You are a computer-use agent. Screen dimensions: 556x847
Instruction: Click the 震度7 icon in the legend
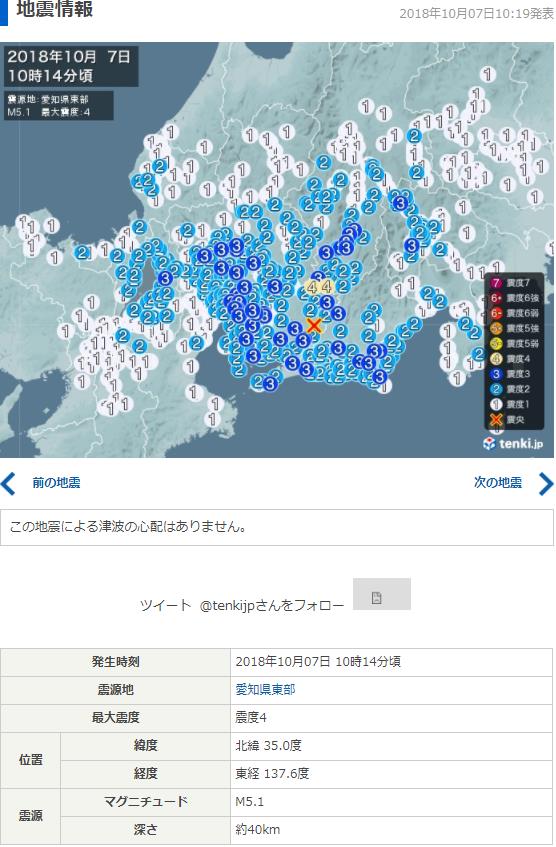(496, 283)
